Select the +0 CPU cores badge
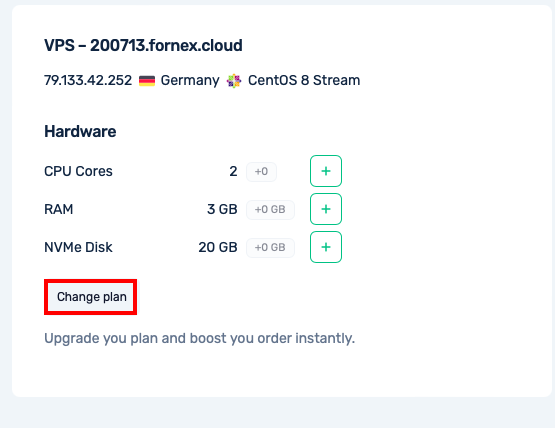 261,172
